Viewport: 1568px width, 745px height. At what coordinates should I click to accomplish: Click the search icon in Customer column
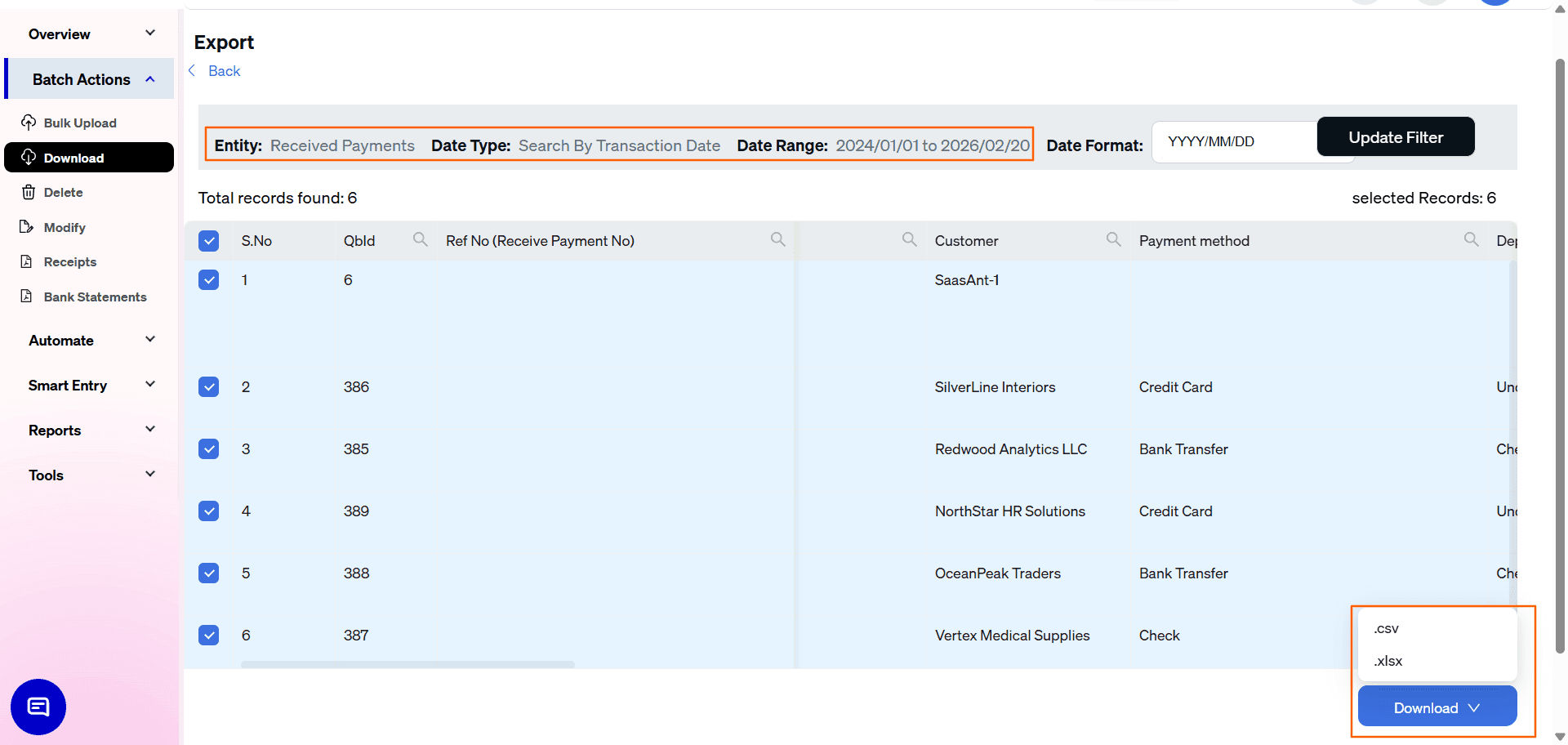coord(1114,239)
